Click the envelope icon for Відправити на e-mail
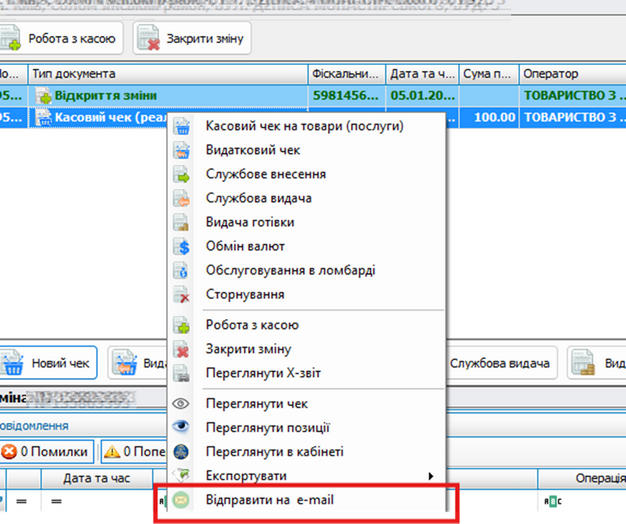Image resolution: width=626 pixels, height=524 pixels. point(182,500)
